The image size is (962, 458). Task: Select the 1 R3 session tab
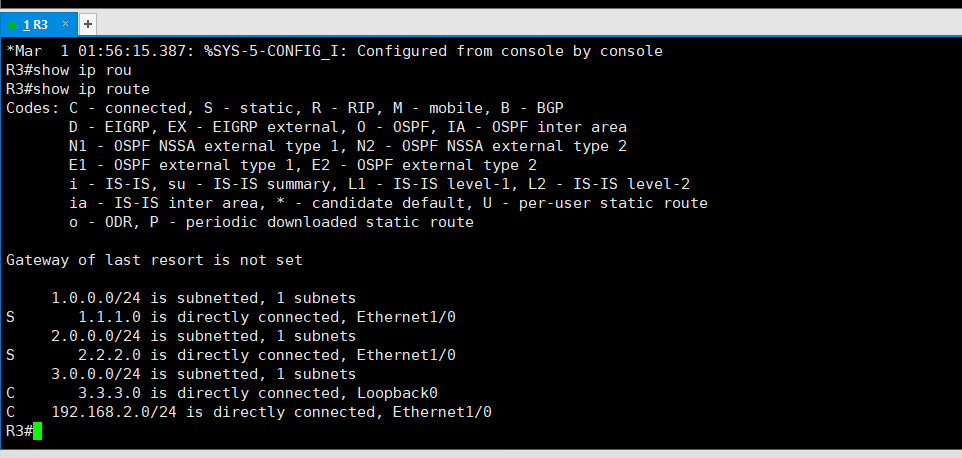pos(38,24)
